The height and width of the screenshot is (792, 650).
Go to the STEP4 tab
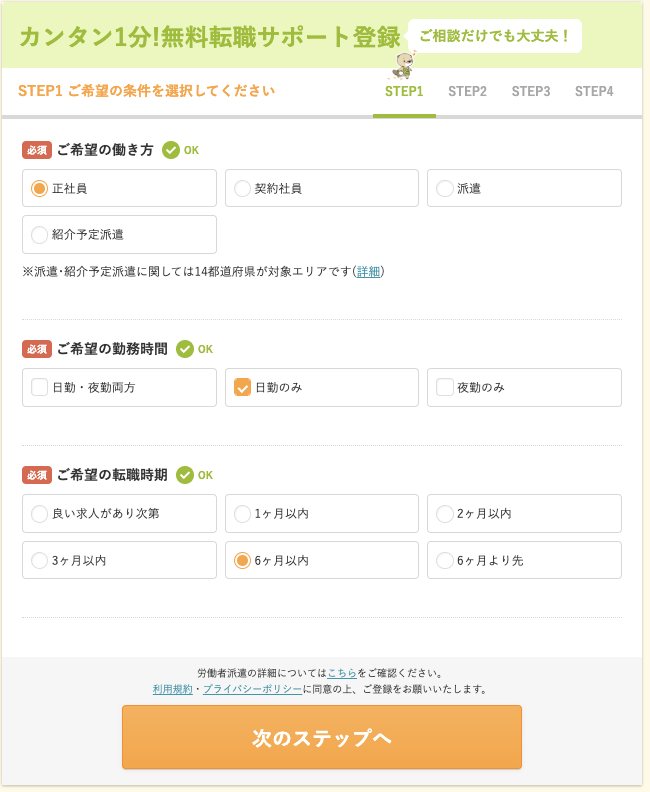click(x=594, y=91)
